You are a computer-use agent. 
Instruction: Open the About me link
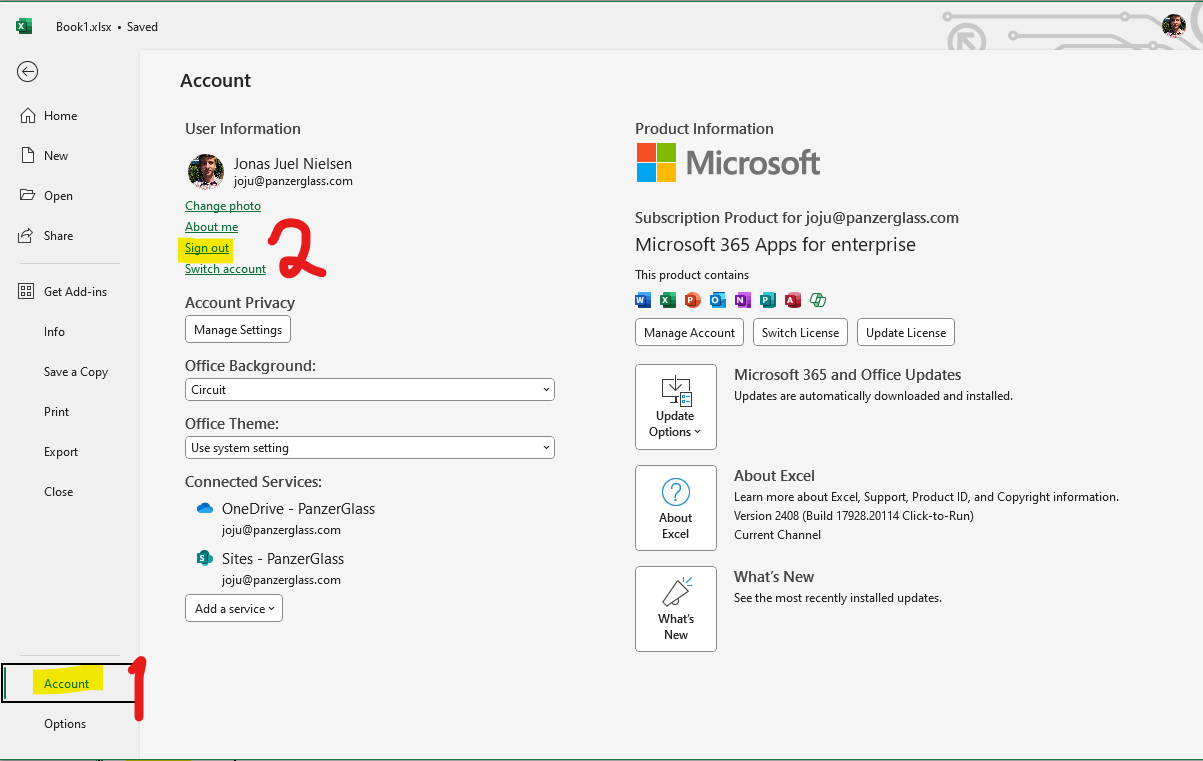point(211,227)
